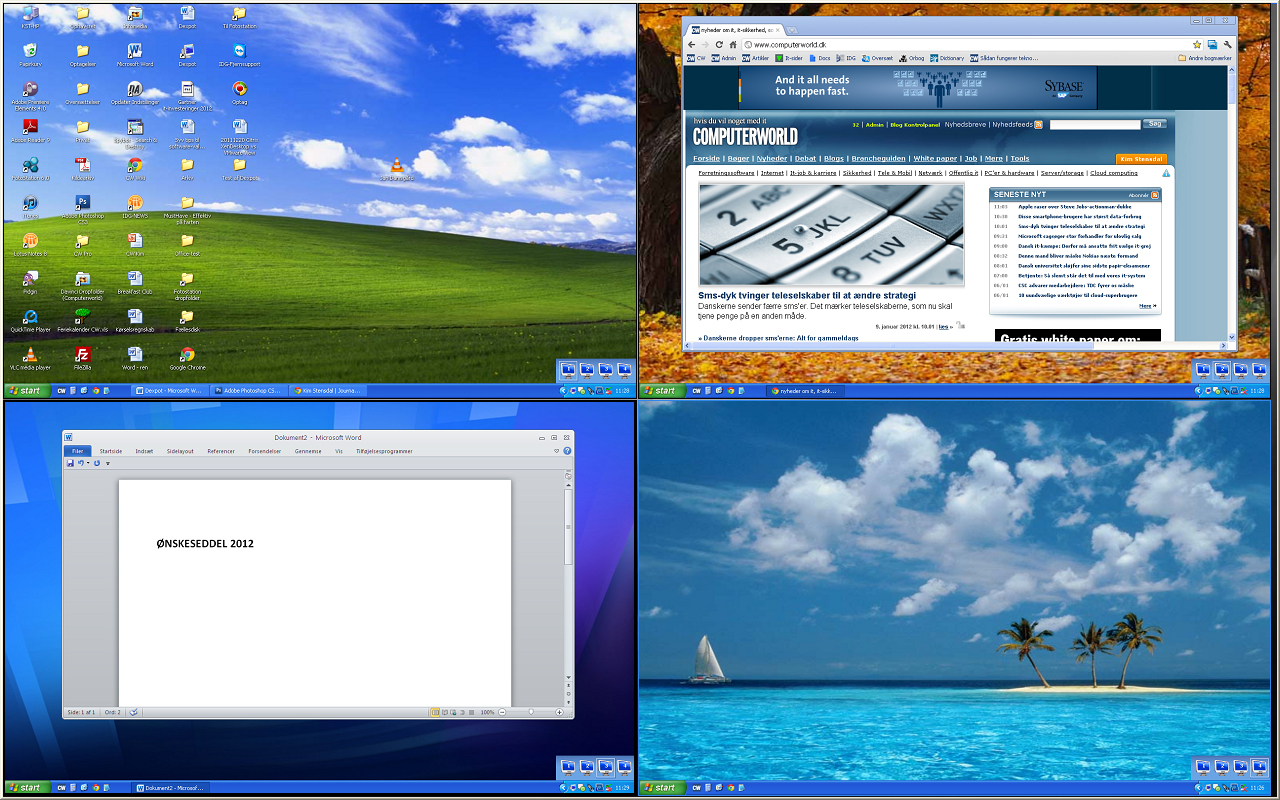Click the IDG-NEWS desktop icon
The height and width of the screenshot is (800, 1280).
tap(135, 206)
